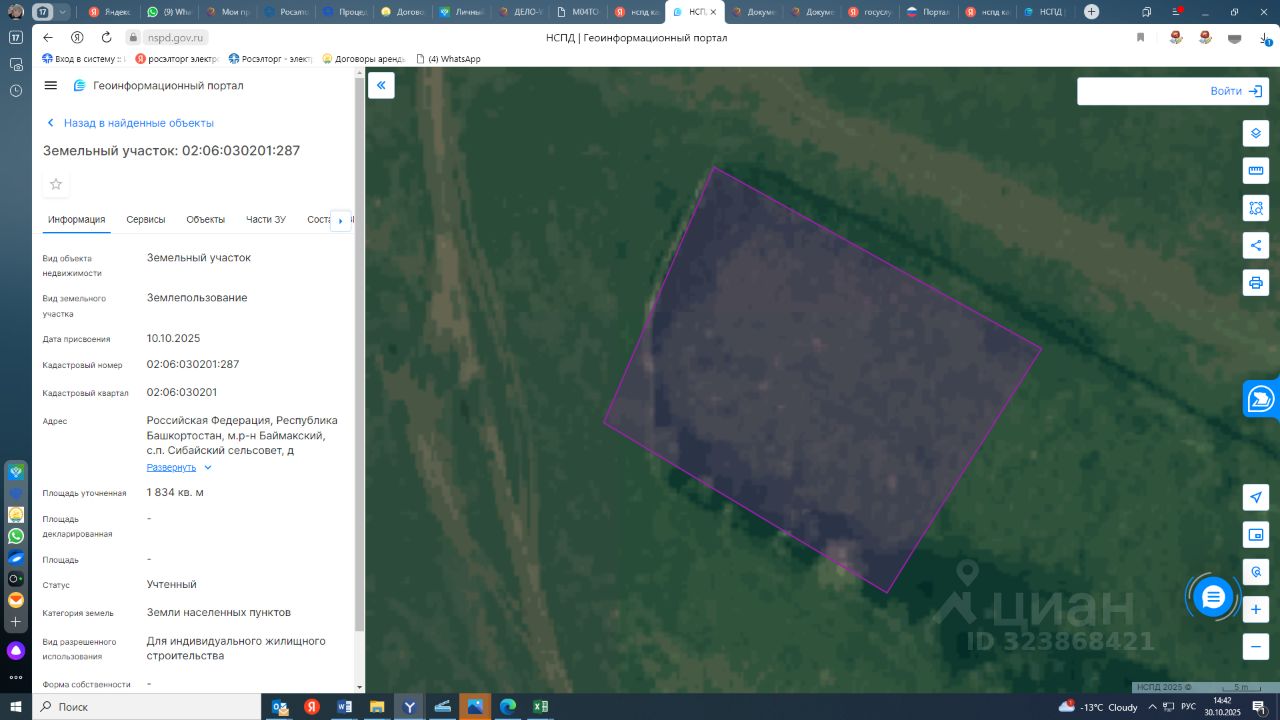Click the area value 1 834 кв. м
The height and width of the screenshot is (720, 1280).
point(175,493)
